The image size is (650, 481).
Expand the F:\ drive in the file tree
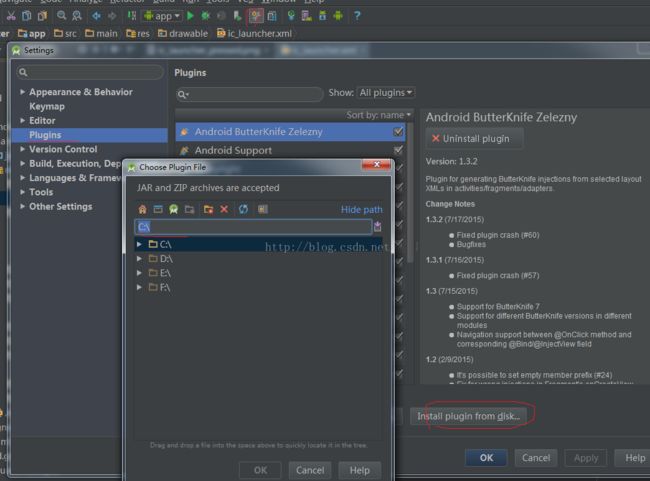coord(139,287)
